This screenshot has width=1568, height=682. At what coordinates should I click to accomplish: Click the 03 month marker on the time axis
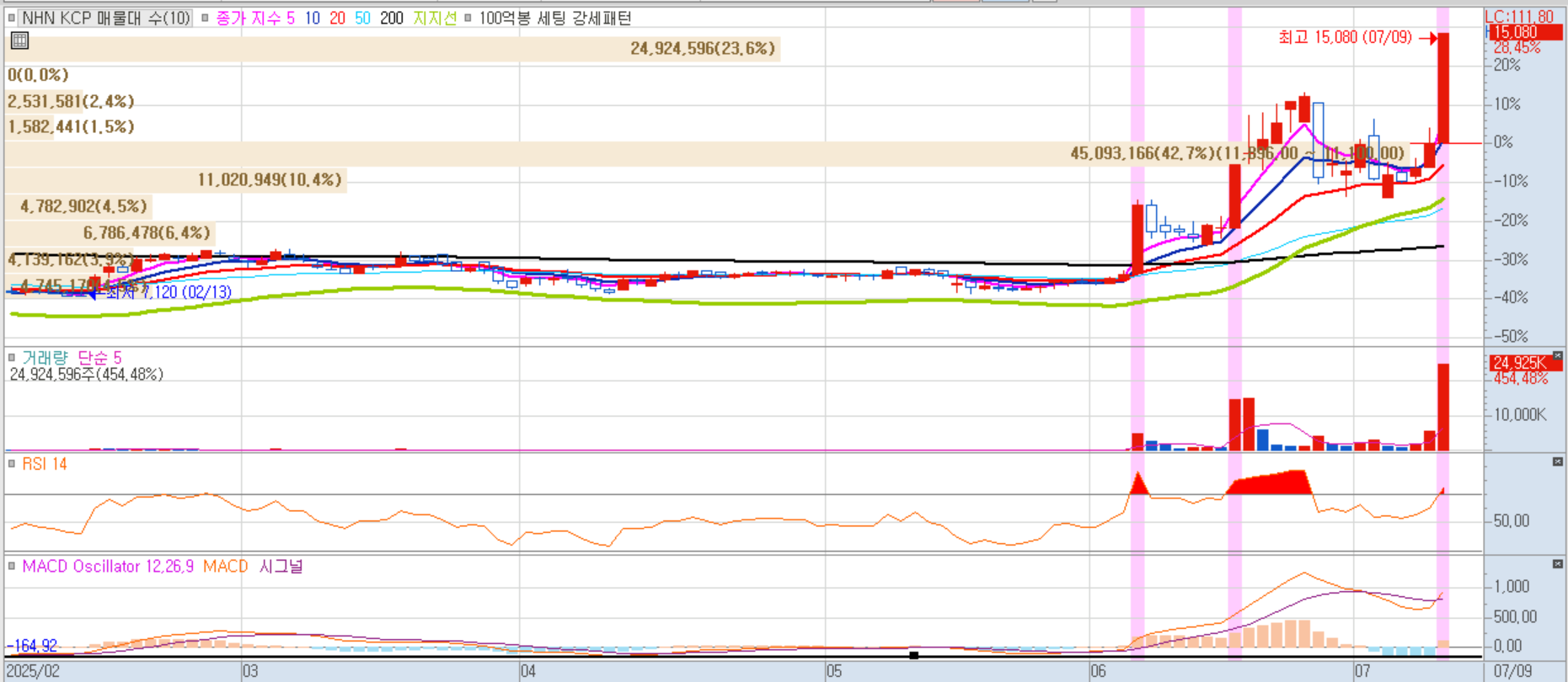click(x=250, y=671)
